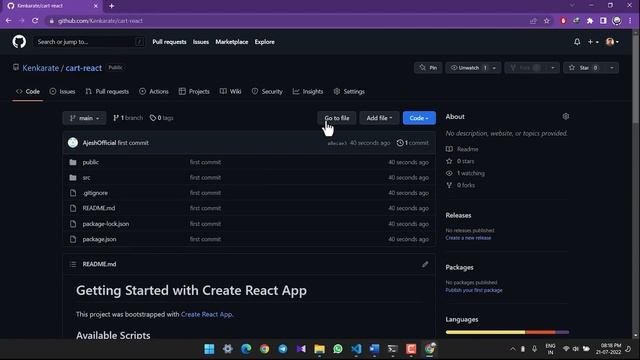Viewport: 640px width, 360px height.
Task: Click the src folder icon
Action: click(x=73, y=178)
